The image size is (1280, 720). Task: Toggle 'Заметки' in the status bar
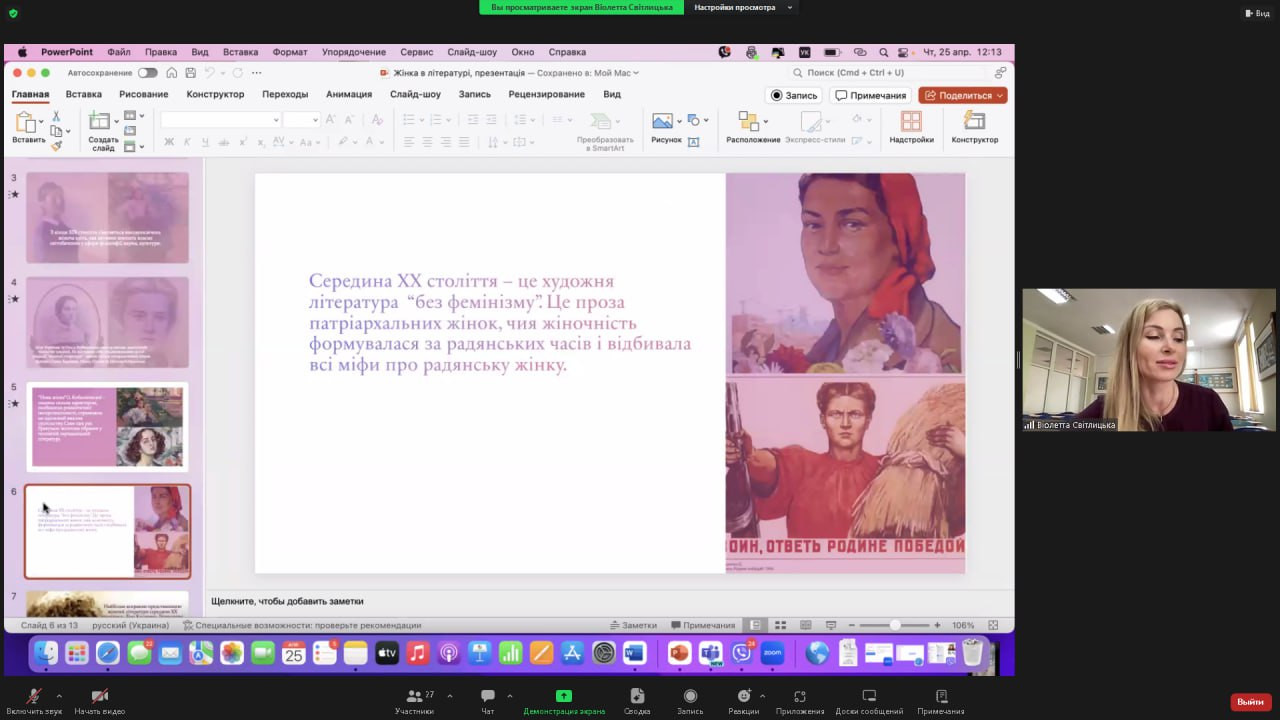pyautogui.click(x=634, y=625)
